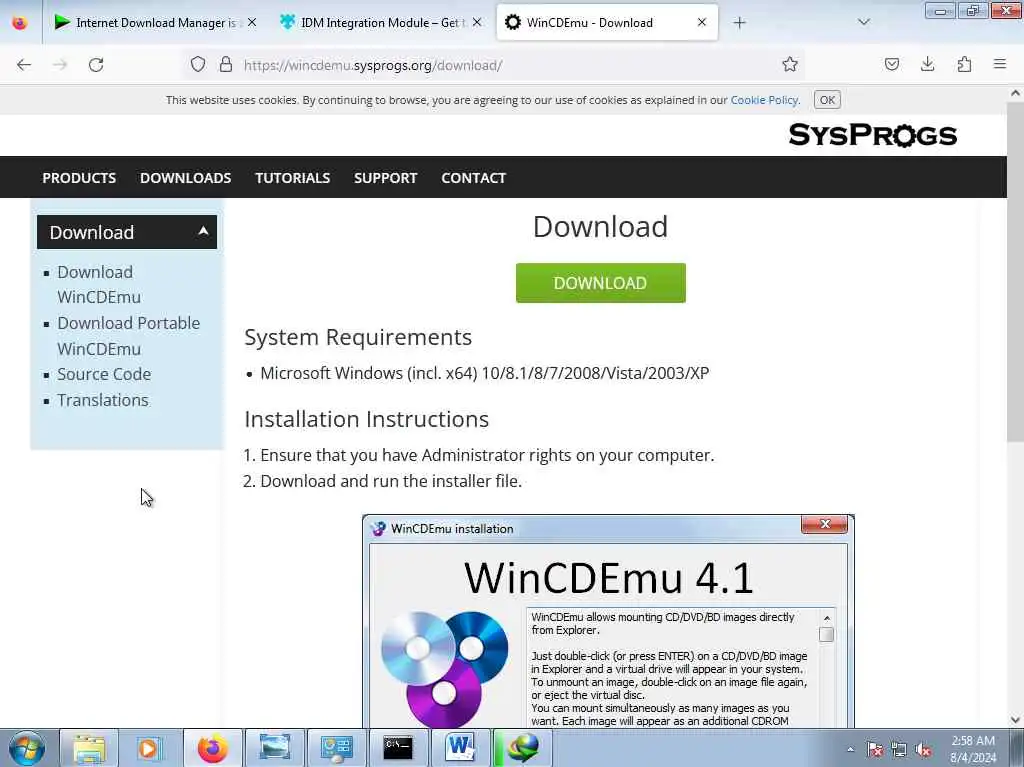The width and height of the screenshot is (1024, 767).
Task: Open the Translations link
Action: (103, 400)
